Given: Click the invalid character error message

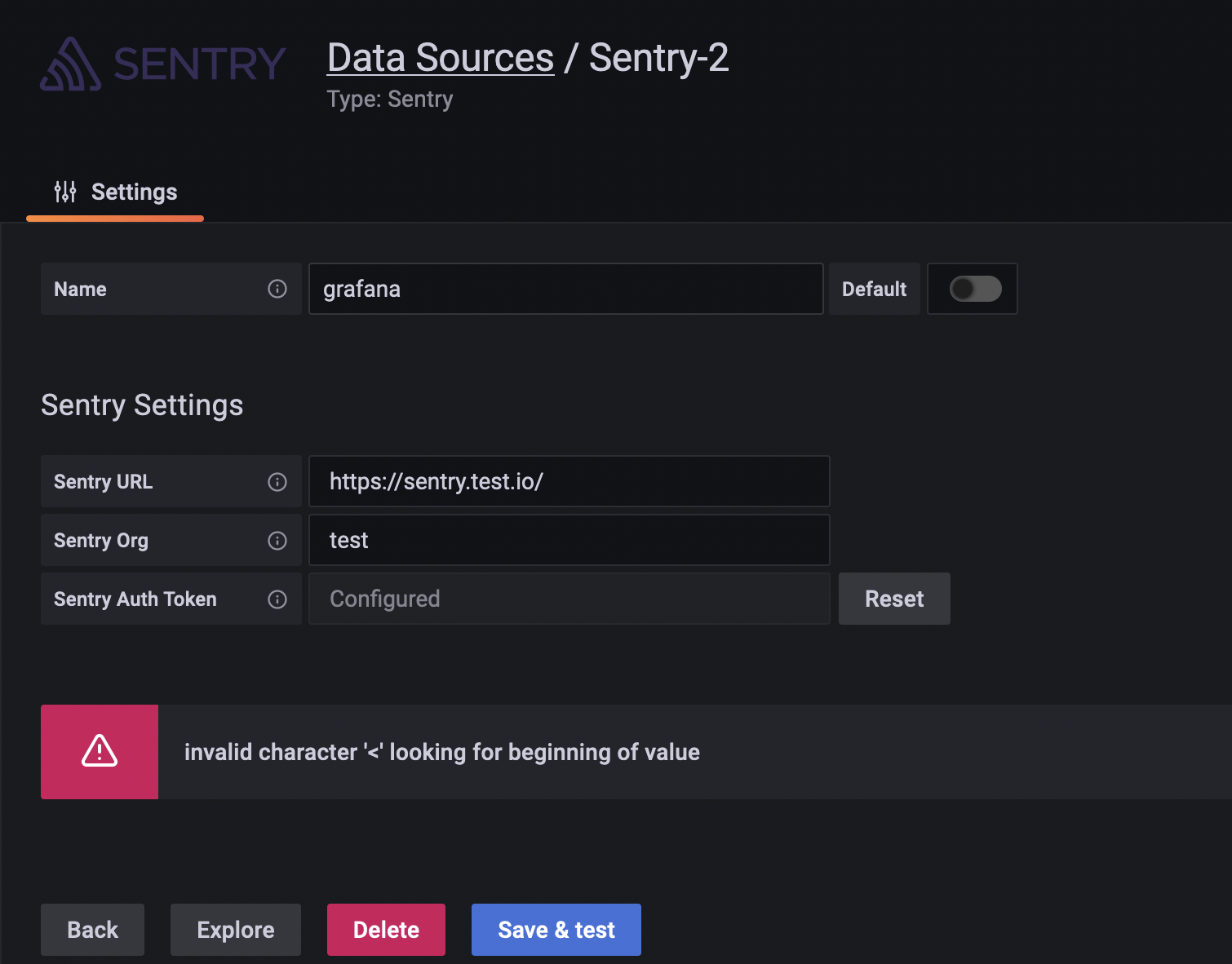Looking at the screenshot, I should (x=441, y=752).
